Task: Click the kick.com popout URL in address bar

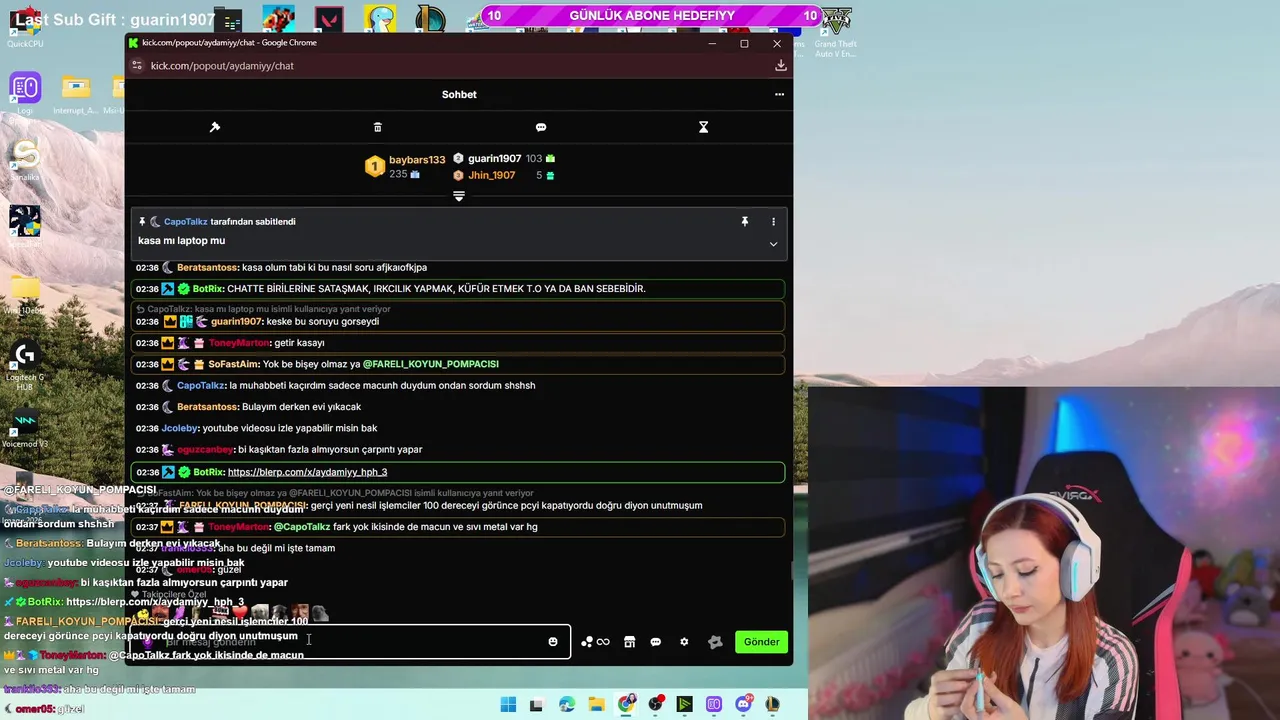Action: (x=222, y=66)
